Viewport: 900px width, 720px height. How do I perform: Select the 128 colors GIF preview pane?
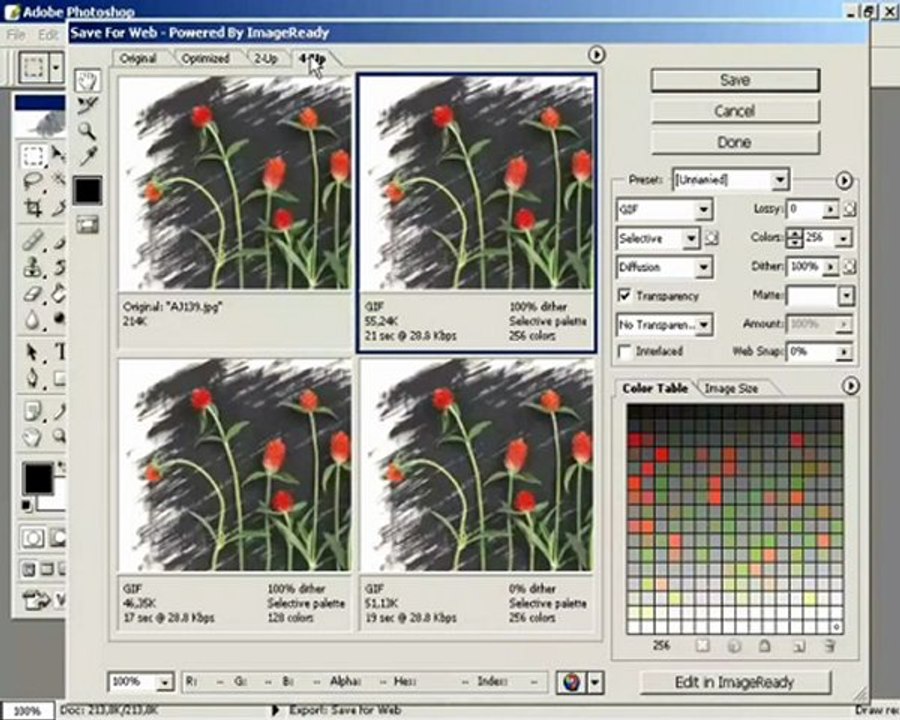pyautogui.click(x=235, y=494)
